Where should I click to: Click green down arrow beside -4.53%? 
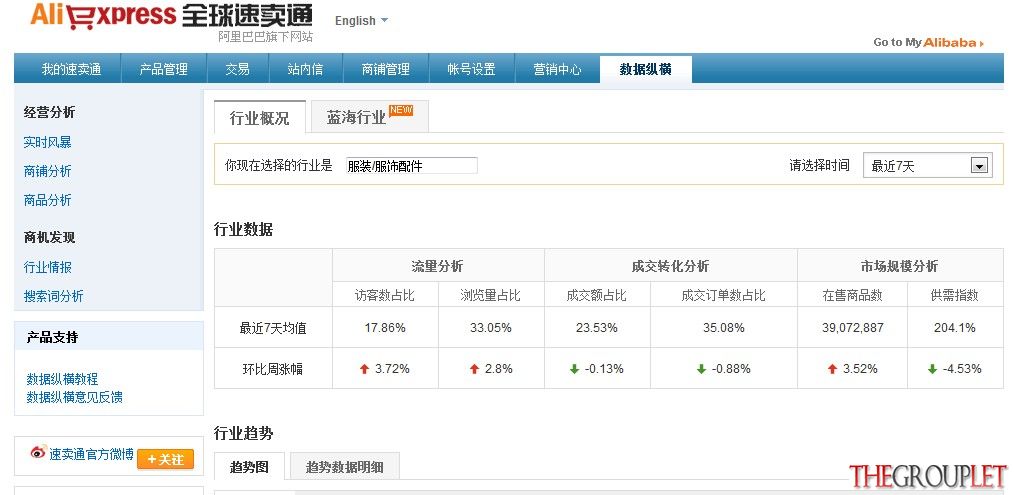click(x=932, y=369)
